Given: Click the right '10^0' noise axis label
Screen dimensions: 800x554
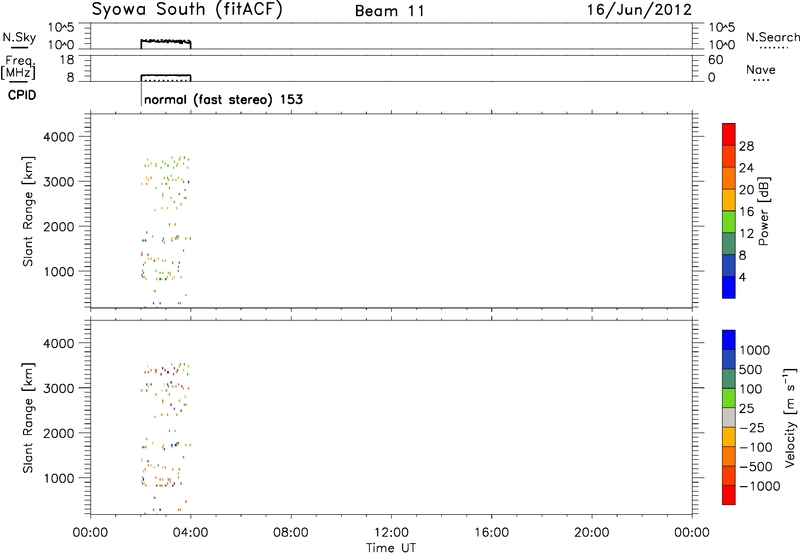Looking at the screenshot, I should pos(721,45).
